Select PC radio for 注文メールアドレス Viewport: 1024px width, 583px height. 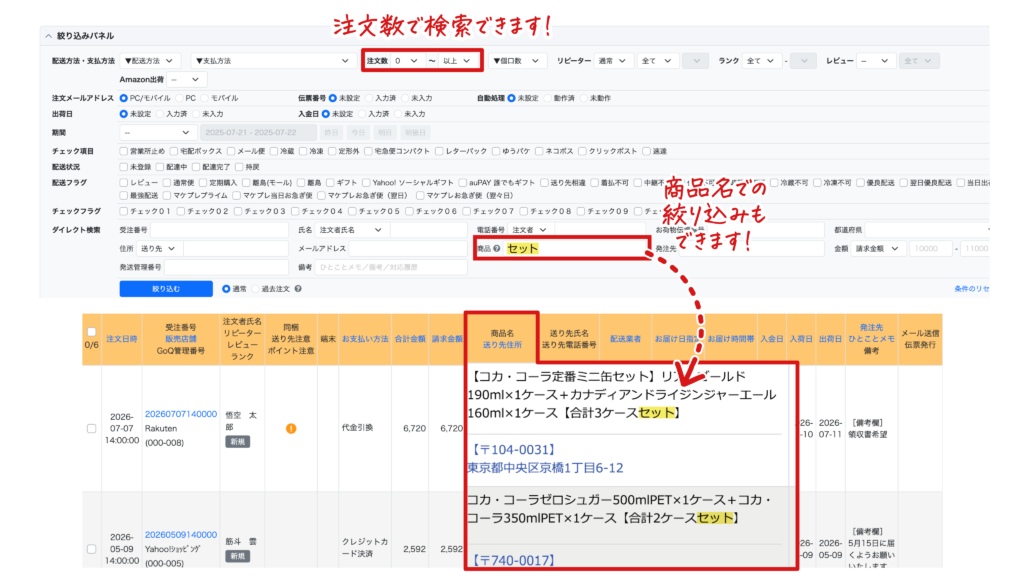pyautogui.click(x=180, y=99)
